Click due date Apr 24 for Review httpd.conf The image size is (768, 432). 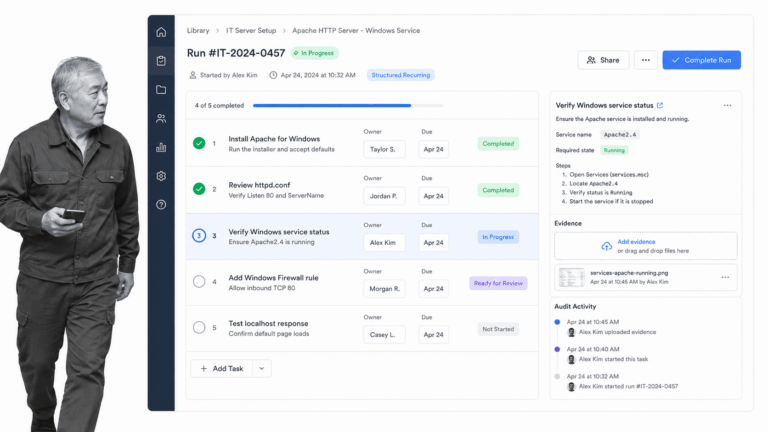click(433, 196)
